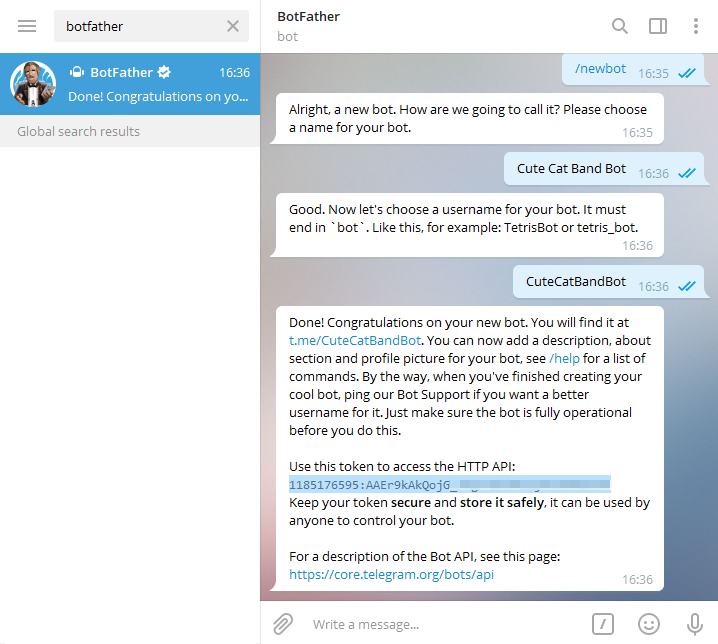This screenshot has width=718, height=644.
Task: Record a voice message with the microphone
Action: pos(695,624)
